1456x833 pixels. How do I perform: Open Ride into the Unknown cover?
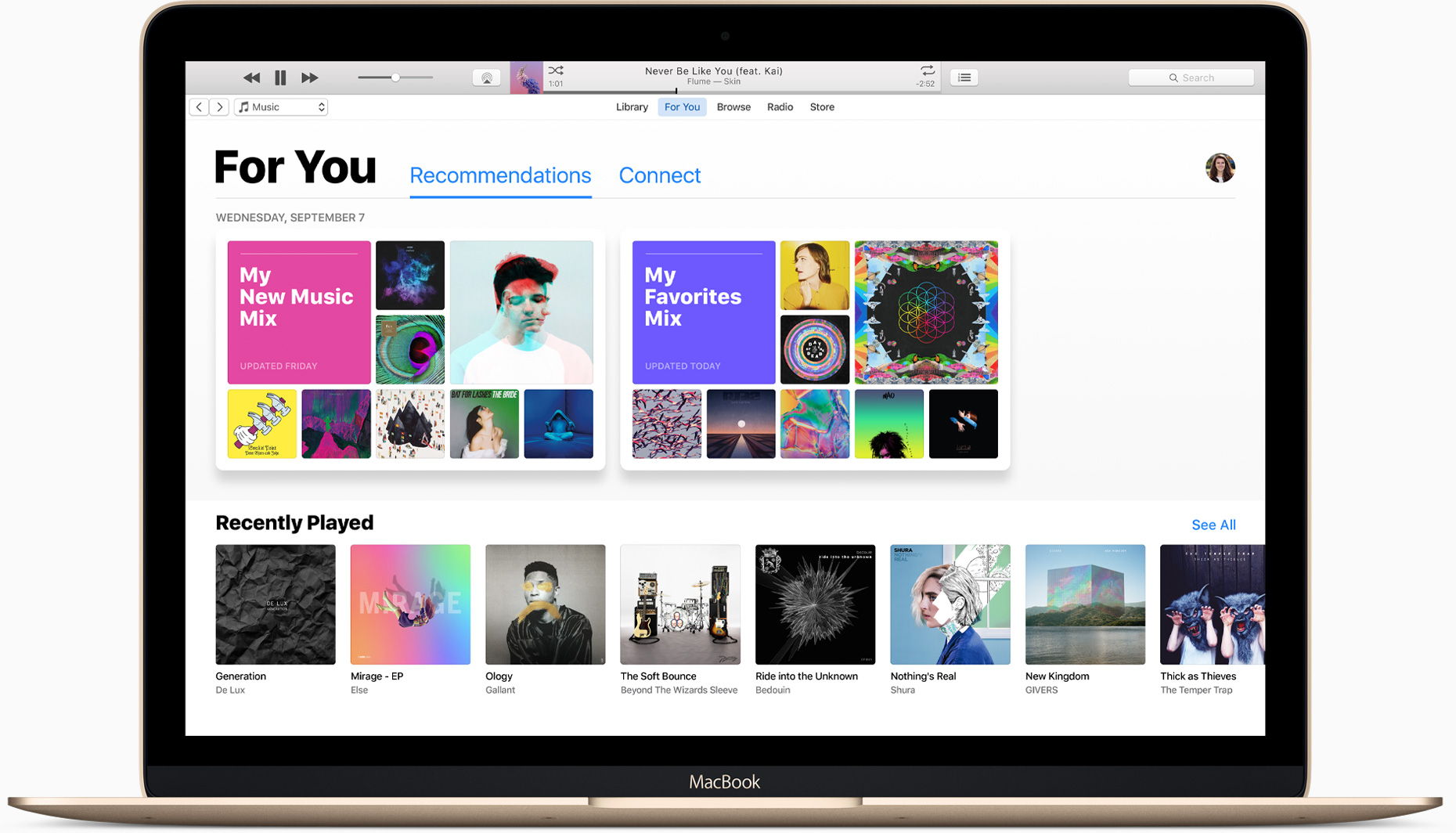click(815, 604)
